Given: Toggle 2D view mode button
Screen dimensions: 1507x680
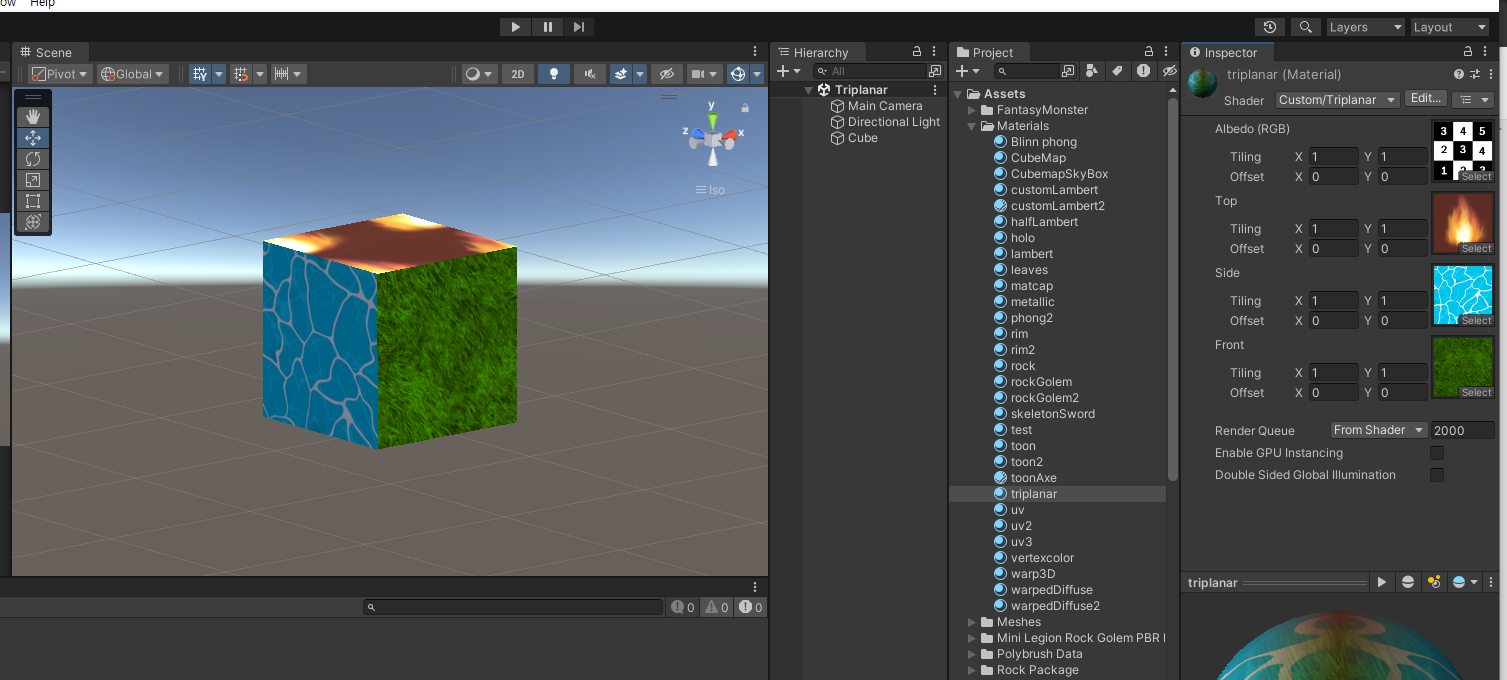Looking at the screenshot, I should coord(518,74).
